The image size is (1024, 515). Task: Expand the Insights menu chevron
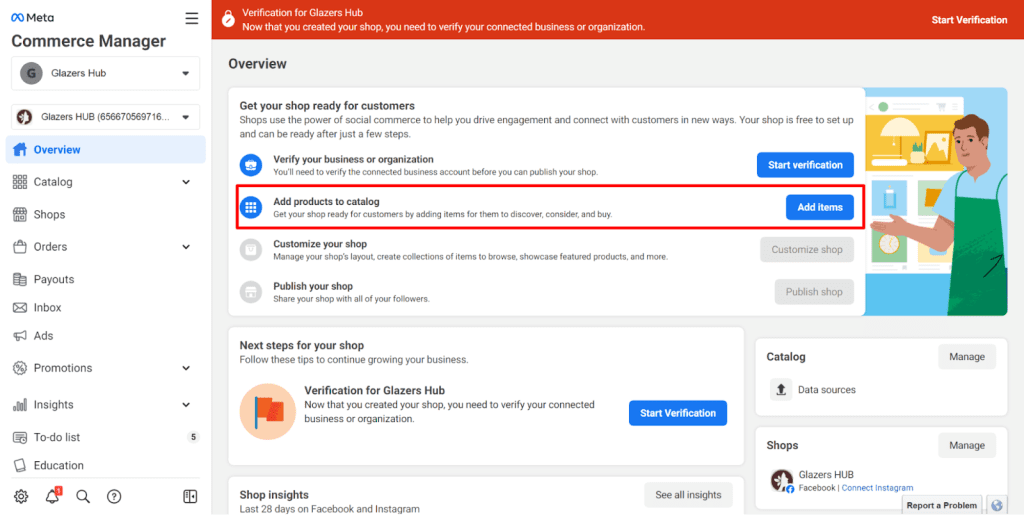[186, 405]
